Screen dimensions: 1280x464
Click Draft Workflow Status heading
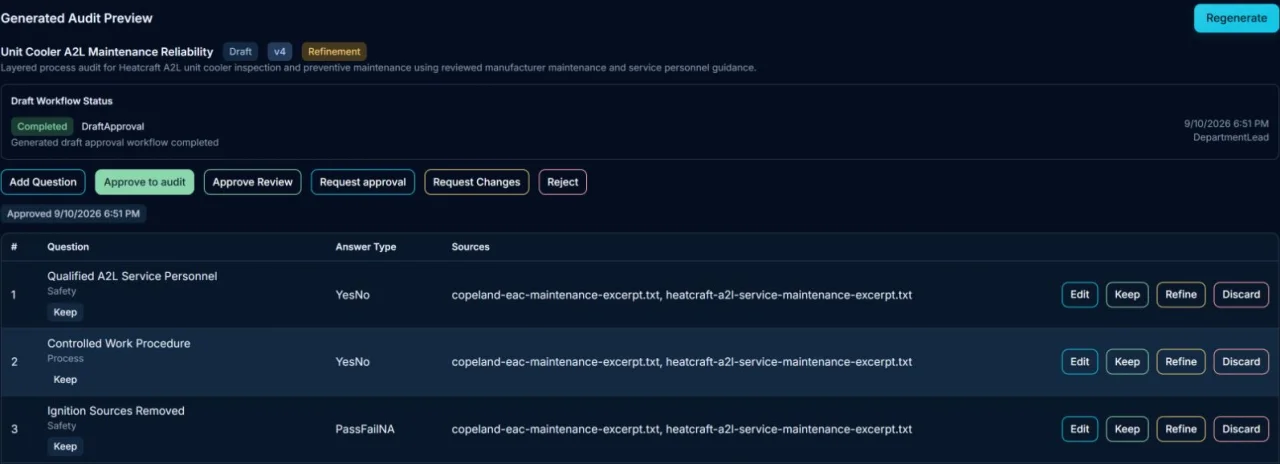point(62,101)
